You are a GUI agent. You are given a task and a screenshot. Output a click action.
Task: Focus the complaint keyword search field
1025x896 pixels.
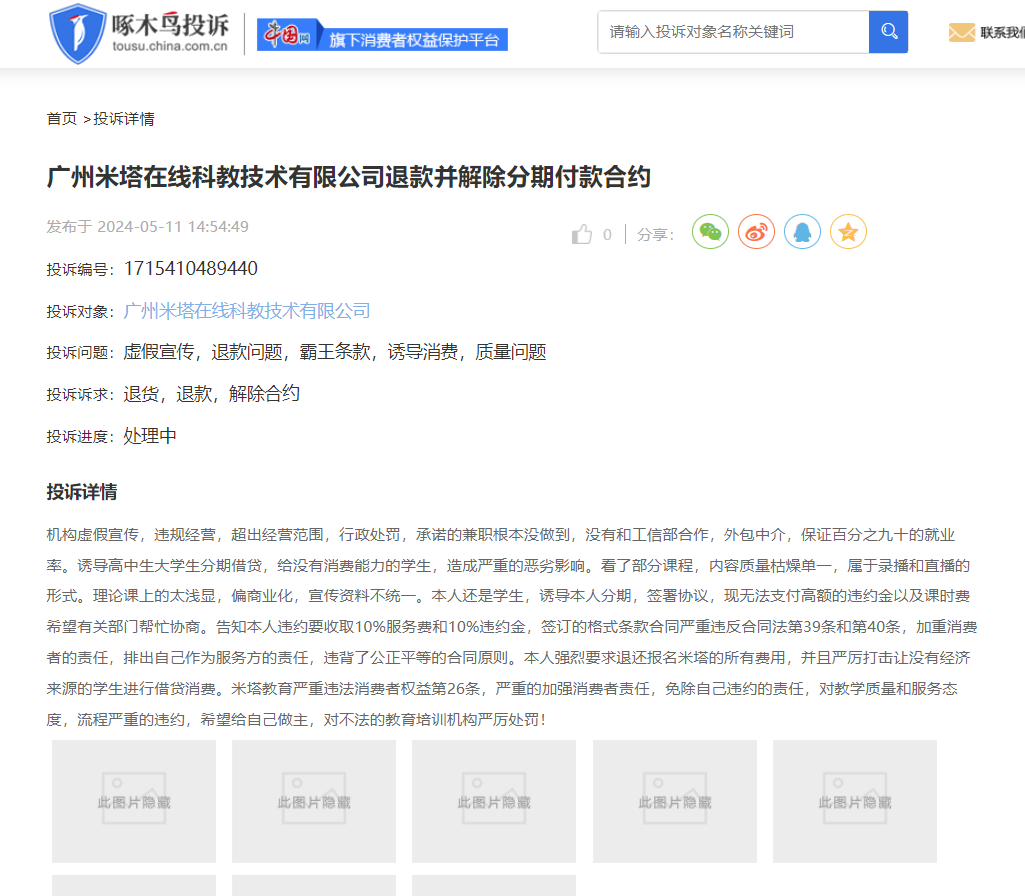733,31
